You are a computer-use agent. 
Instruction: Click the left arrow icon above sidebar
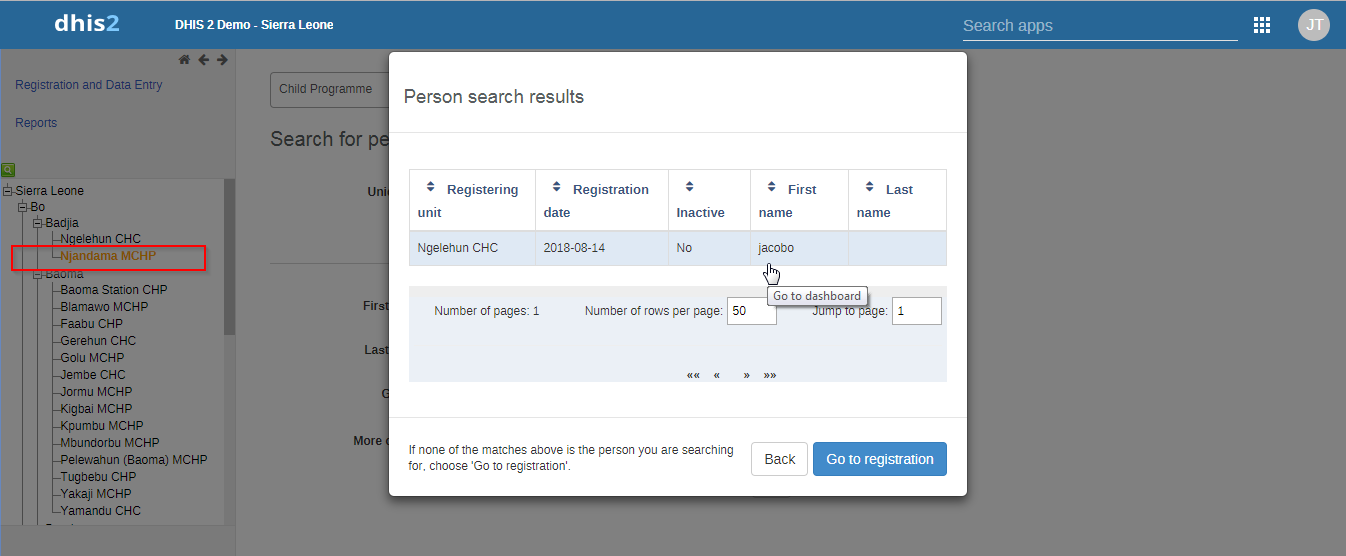point(203,60)
